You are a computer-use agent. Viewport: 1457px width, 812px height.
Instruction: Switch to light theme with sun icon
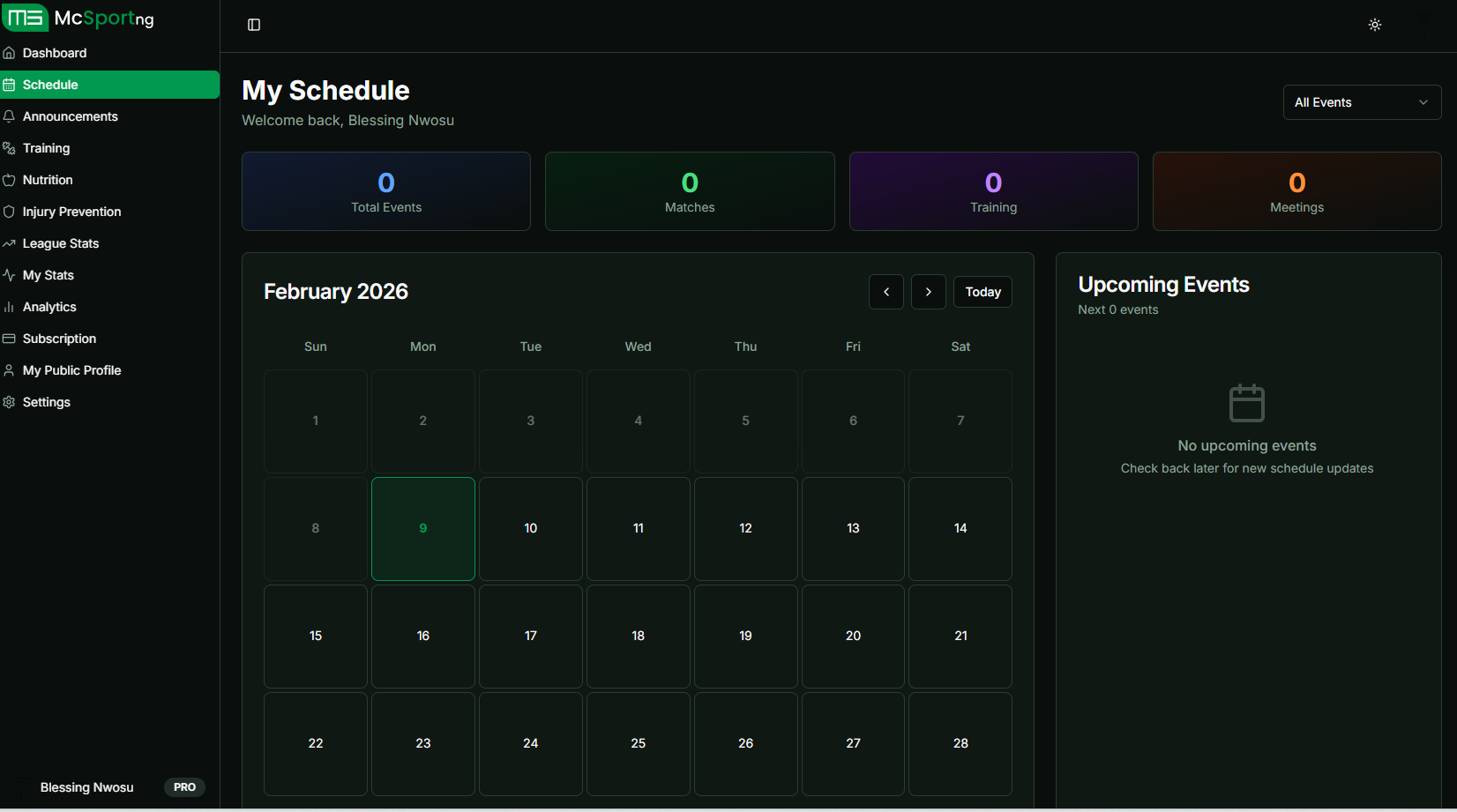point(1374,24)
